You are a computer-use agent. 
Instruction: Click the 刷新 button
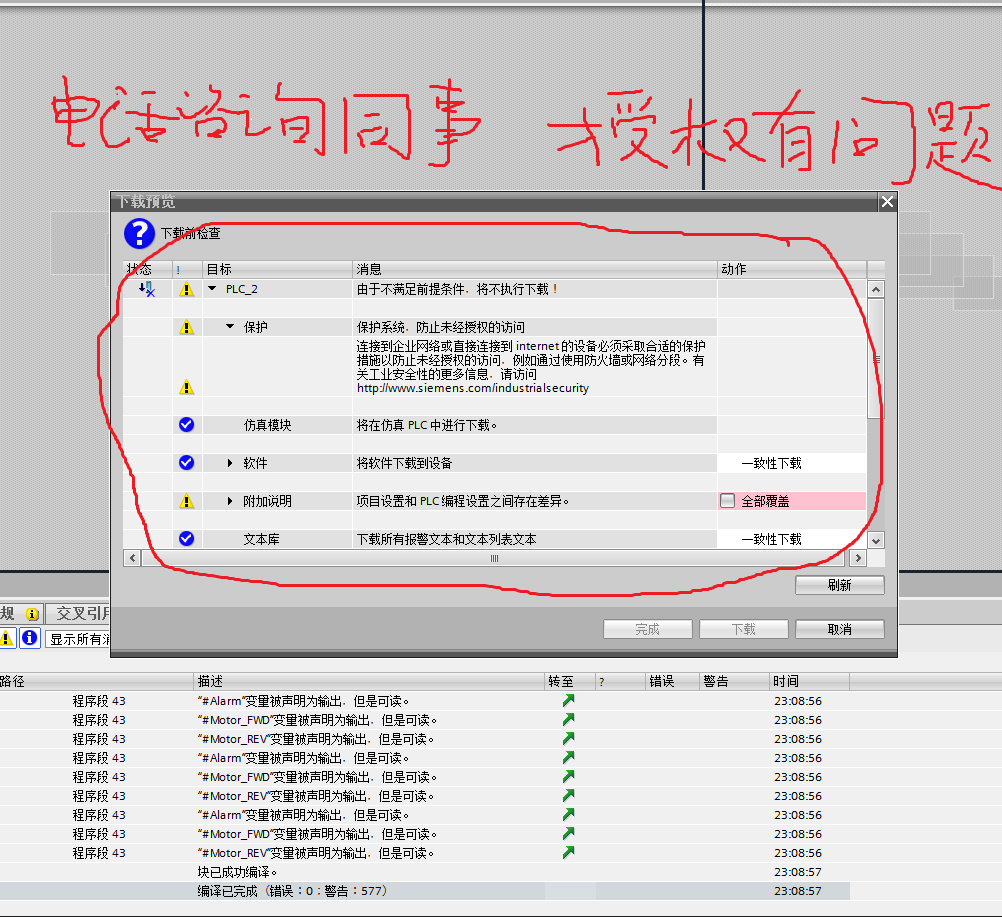(839, 584)
